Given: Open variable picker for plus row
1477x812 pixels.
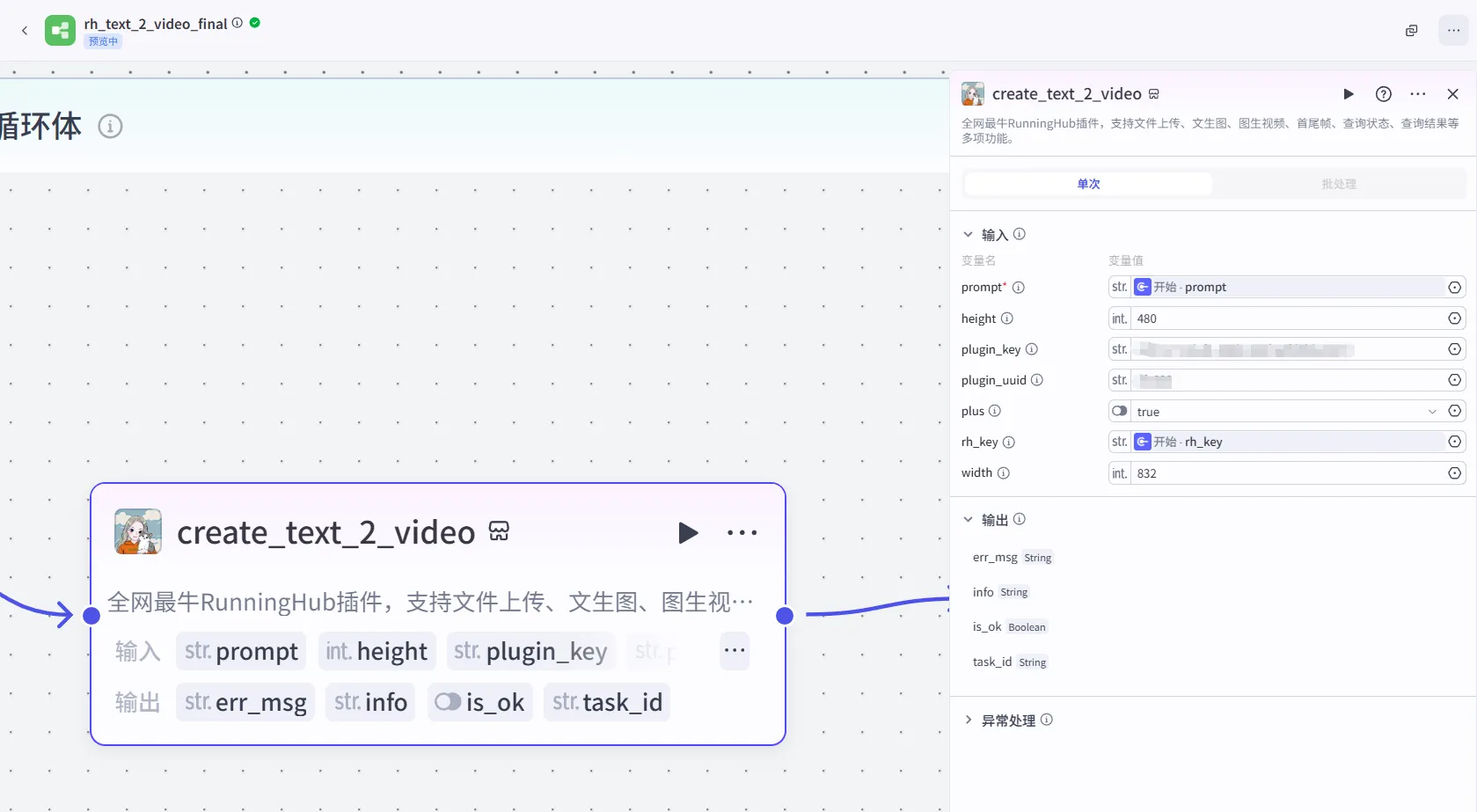Looking at the screenshot, I should [x=1455, y=411].
